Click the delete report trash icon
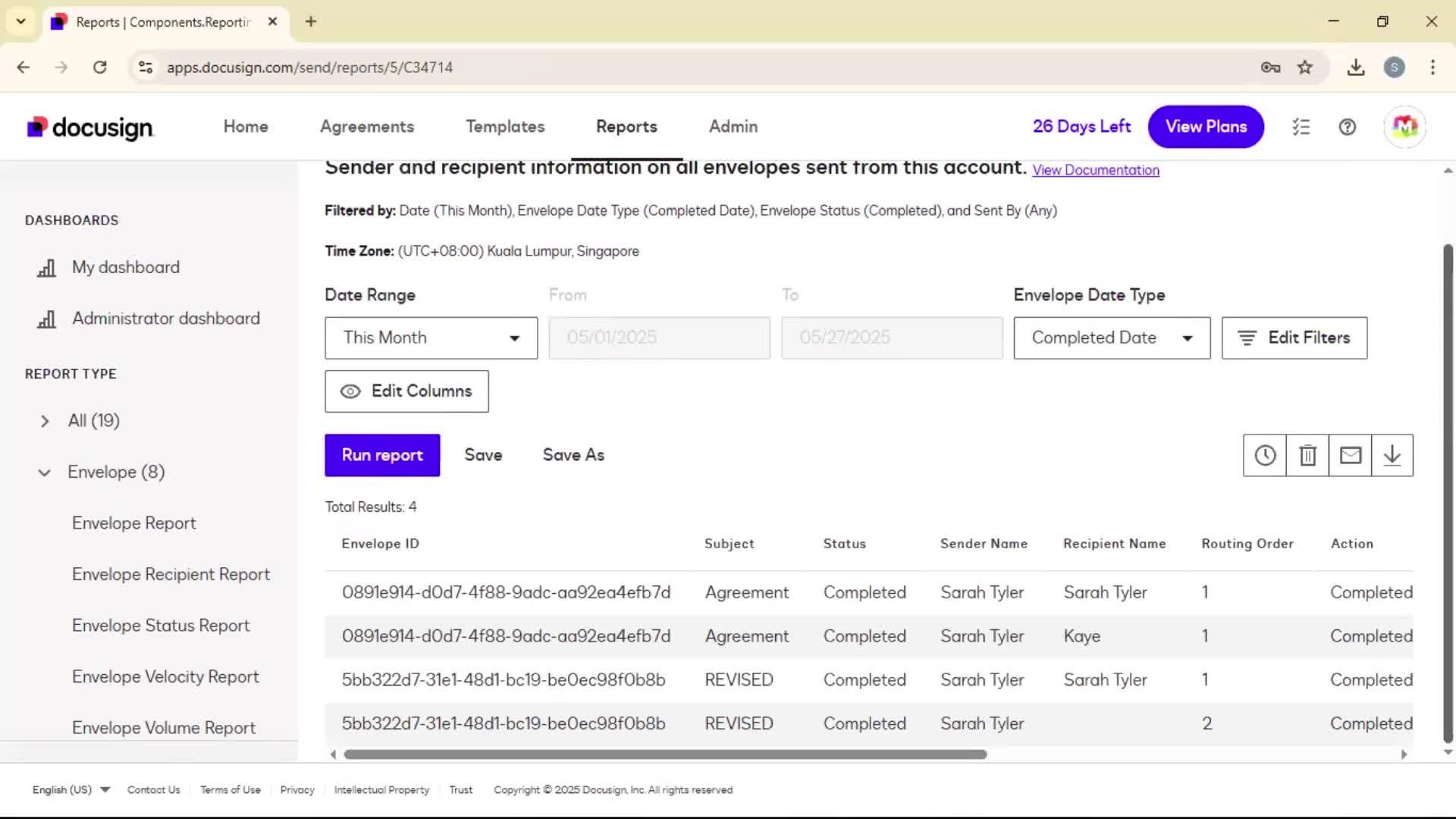The image size is (1456, 819). pyautogui.click(x=1307, y=455)
